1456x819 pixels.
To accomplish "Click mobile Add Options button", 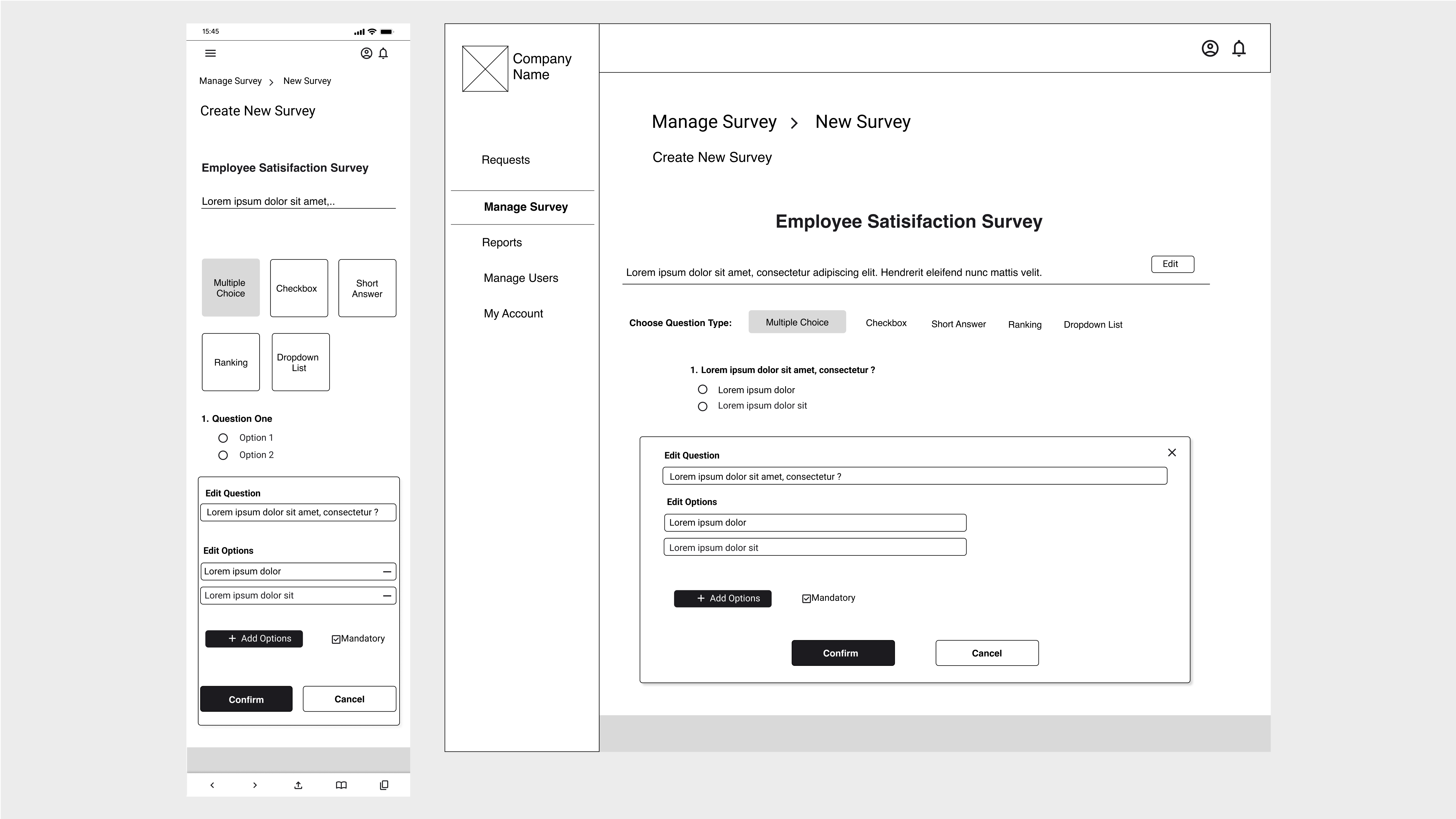I will 254,639.
